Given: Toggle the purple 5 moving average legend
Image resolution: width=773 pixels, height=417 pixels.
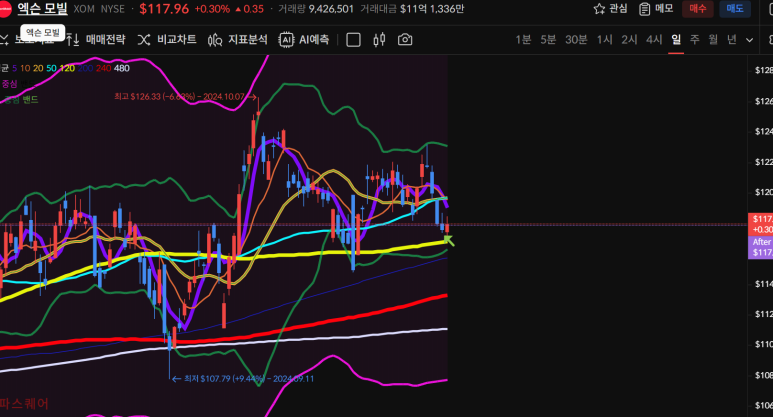Looking at the screenshot, I should tap(14, 68).
